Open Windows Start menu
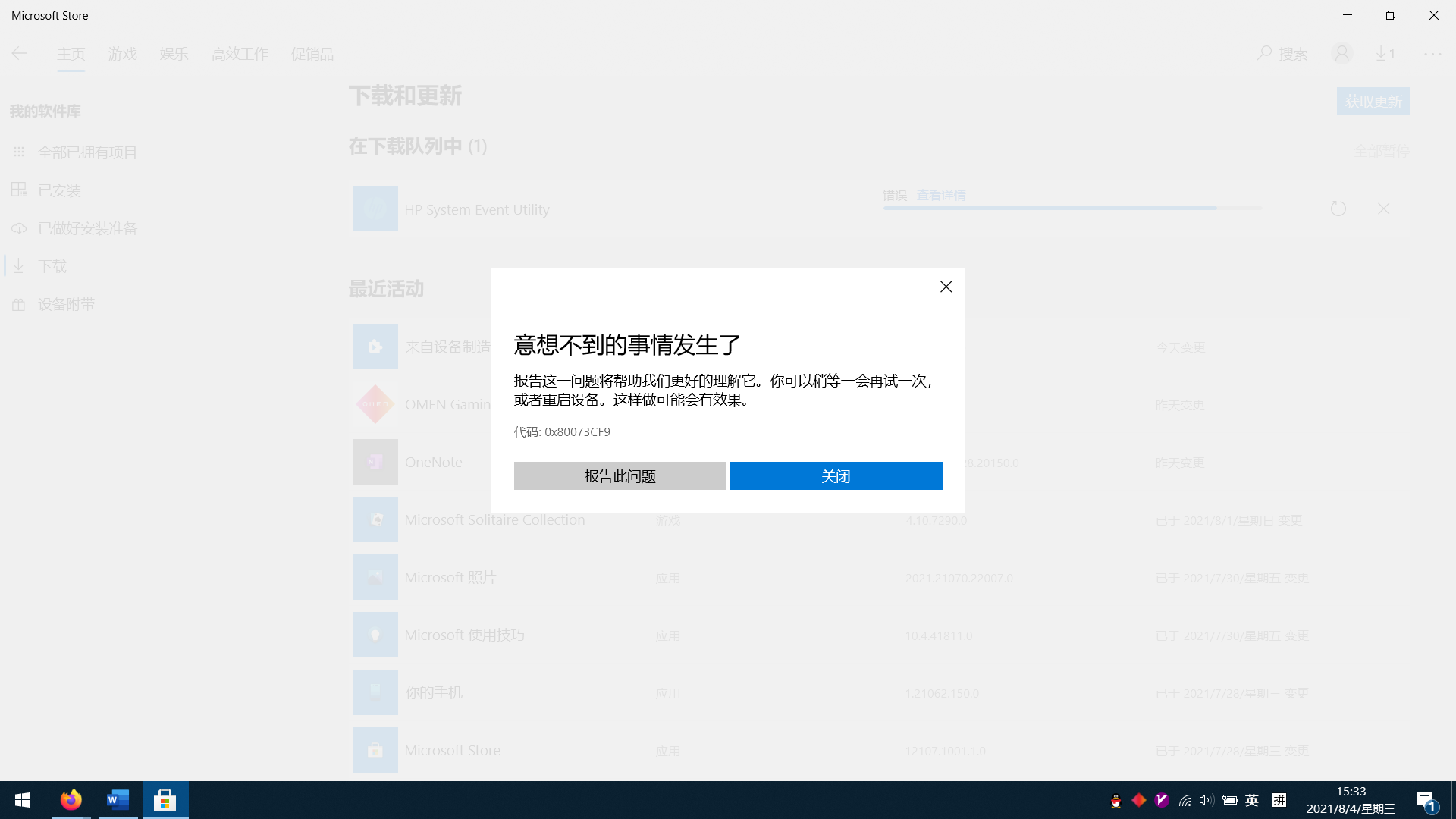The height and width of the screenshot is (819, 1456). tap(23, 800)
